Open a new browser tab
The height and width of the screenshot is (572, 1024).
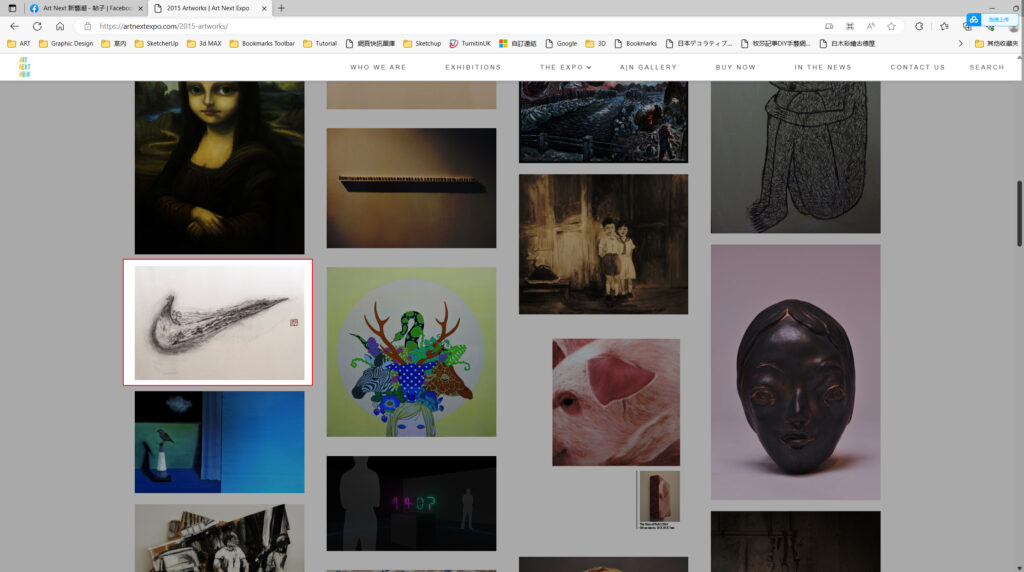point(281,8)
